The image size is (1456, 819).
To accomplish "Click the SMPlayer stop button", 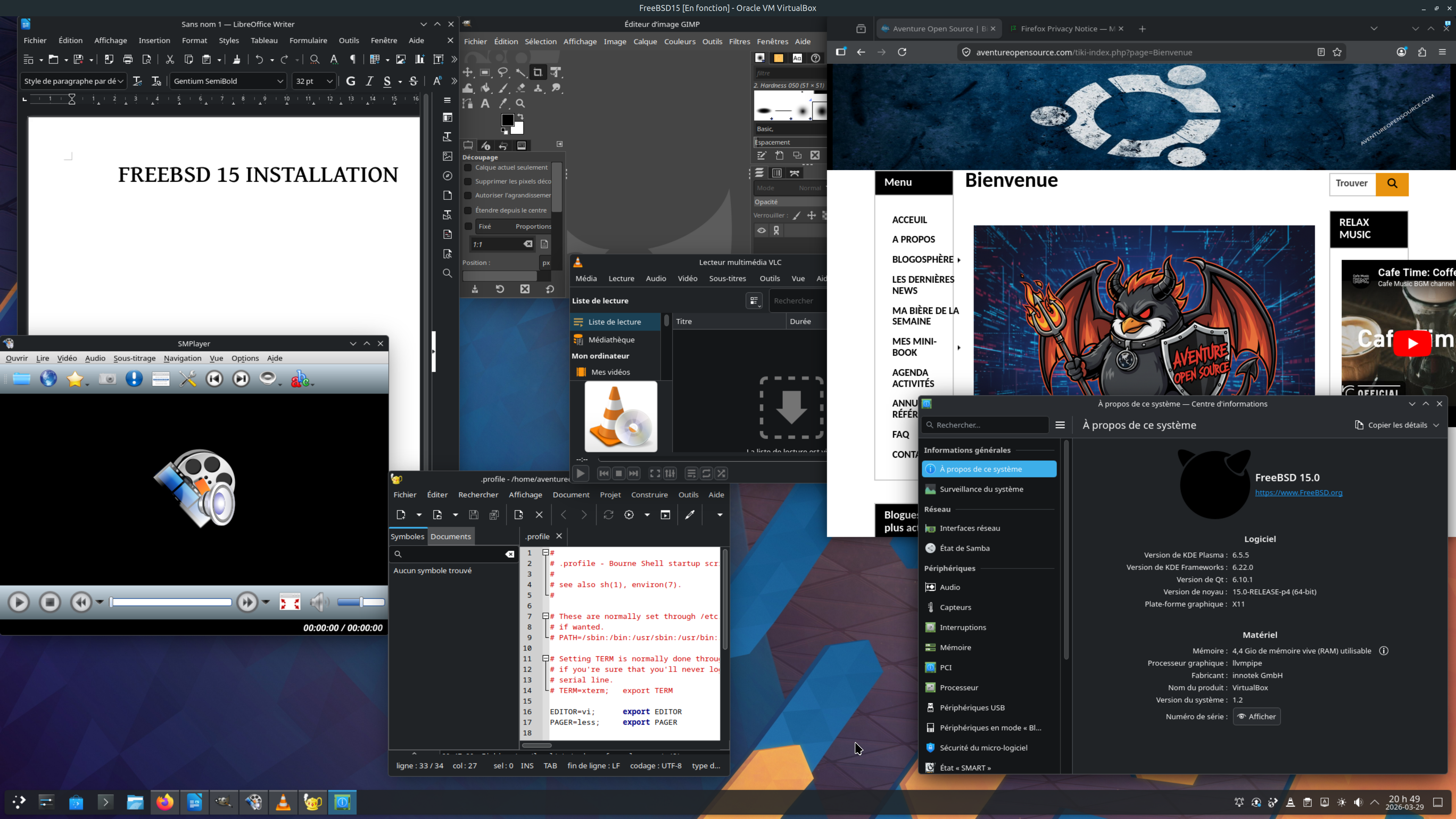I will click(50, 602).
